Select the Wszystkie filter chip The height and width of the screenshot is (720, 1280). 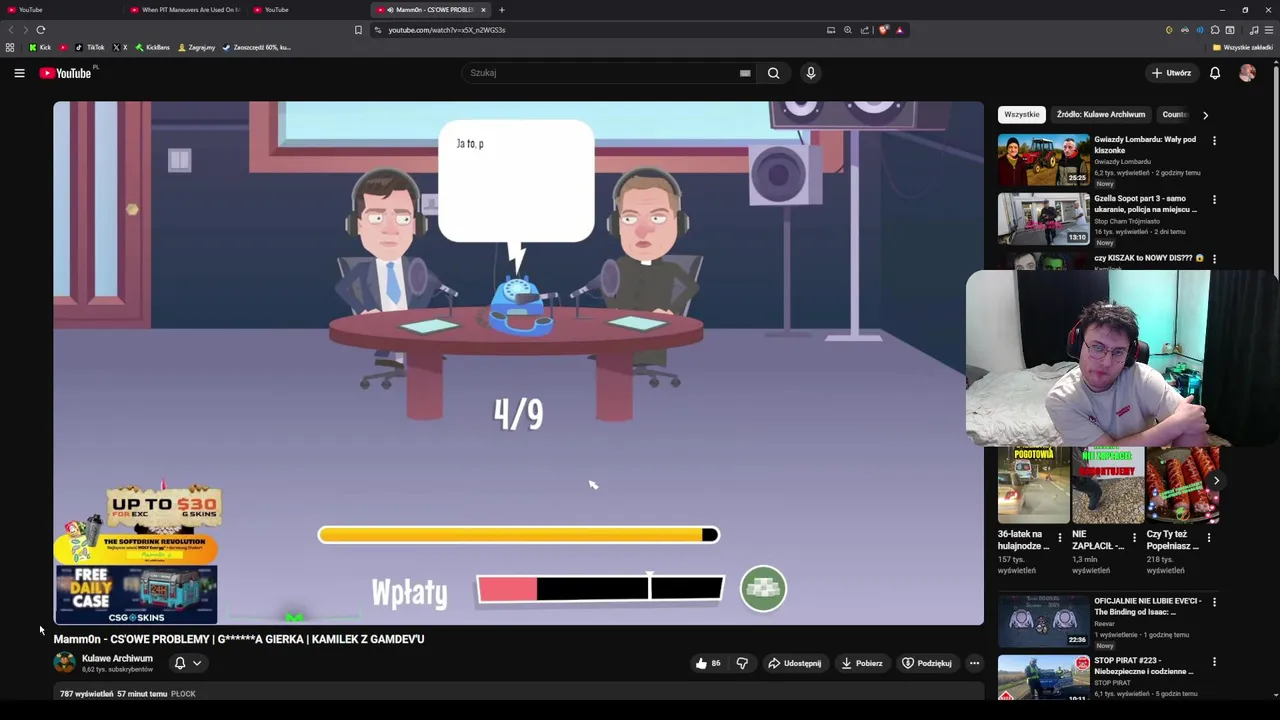pos(1021,115)
